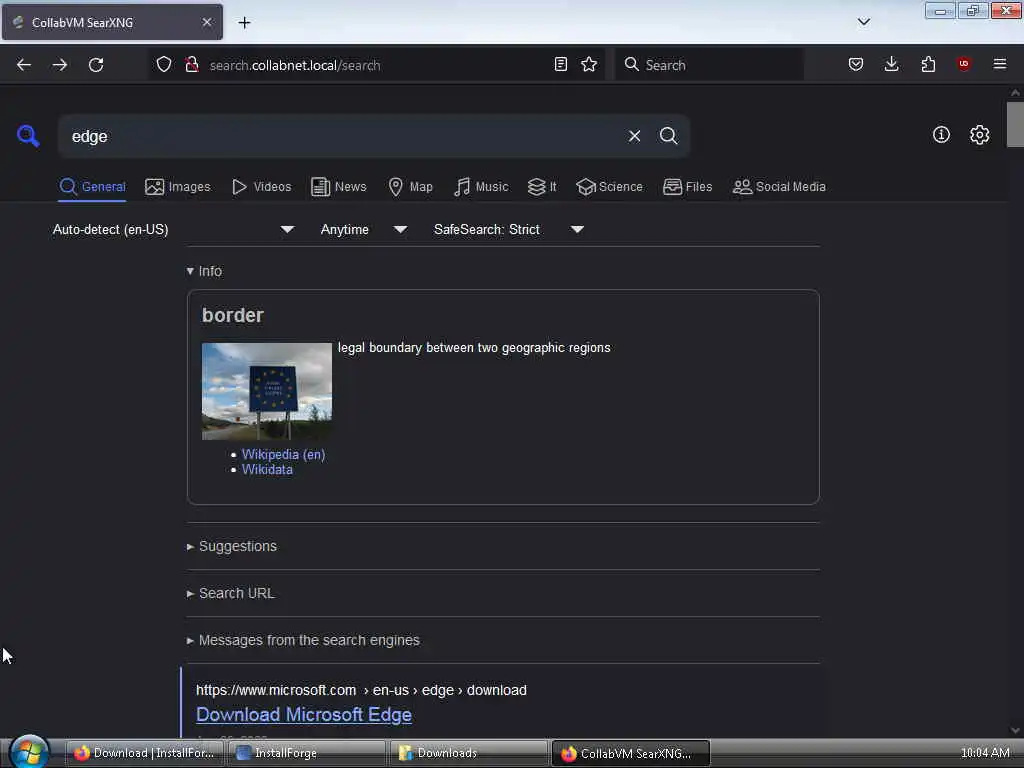Click the microsoft.com result URL text

[x=361, y=690]
